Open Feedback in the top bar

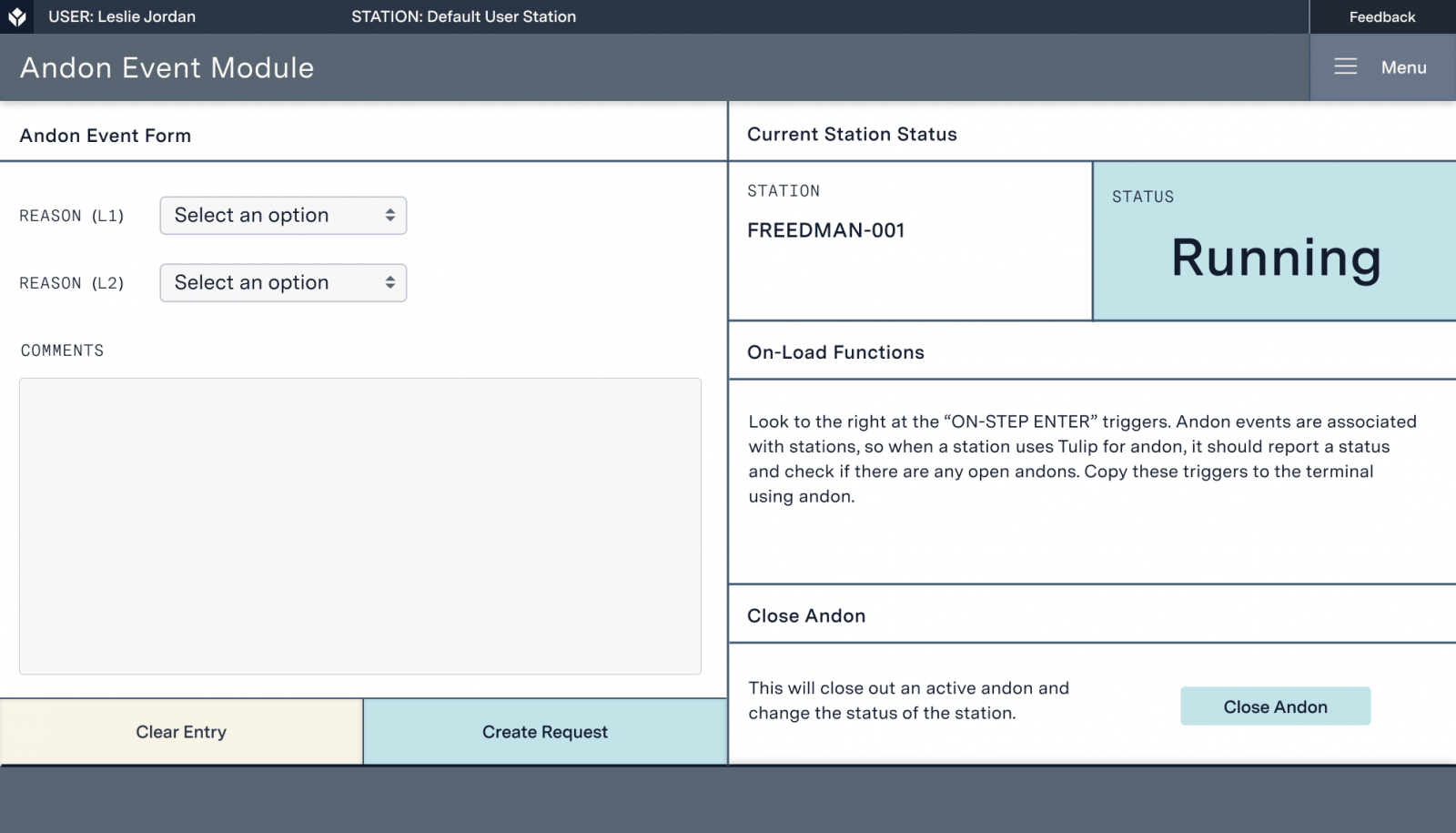coord(1381,16)
